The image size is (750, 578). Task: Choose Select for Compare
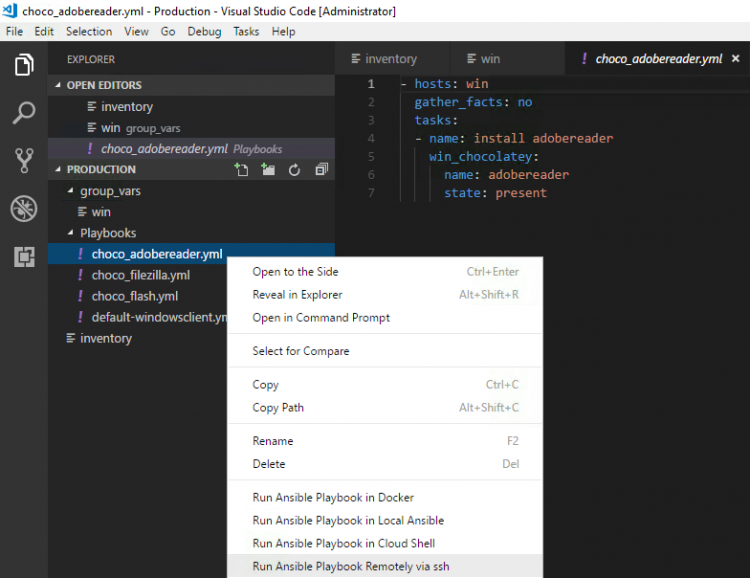click(385, 351)
